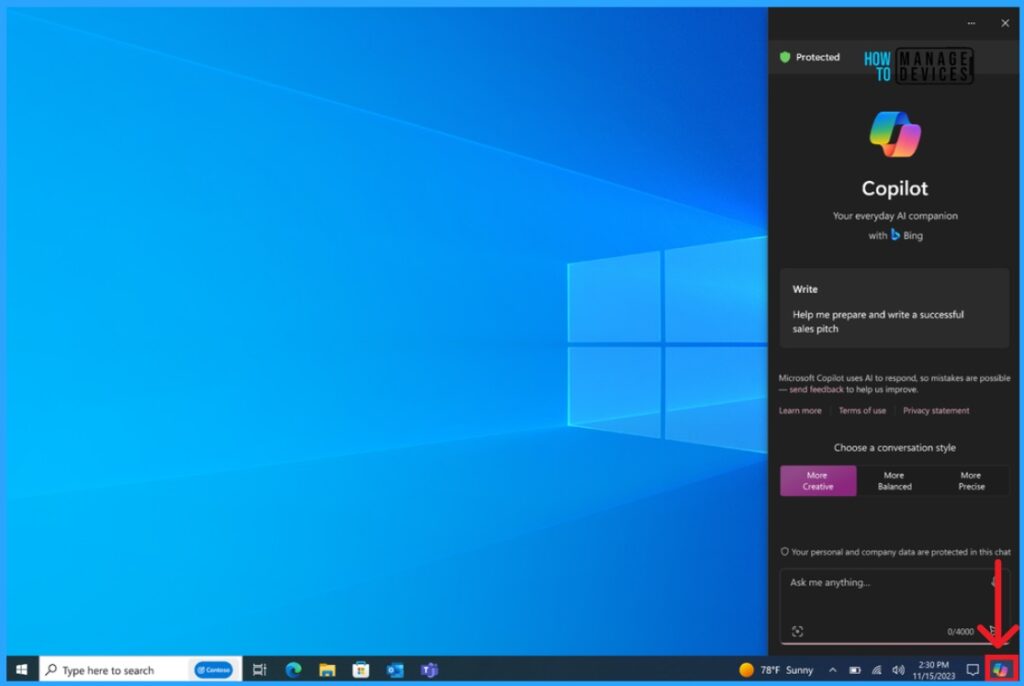Click the Choose a conversation style heading
The image size is (1024, 686).
tap(894, 448)
